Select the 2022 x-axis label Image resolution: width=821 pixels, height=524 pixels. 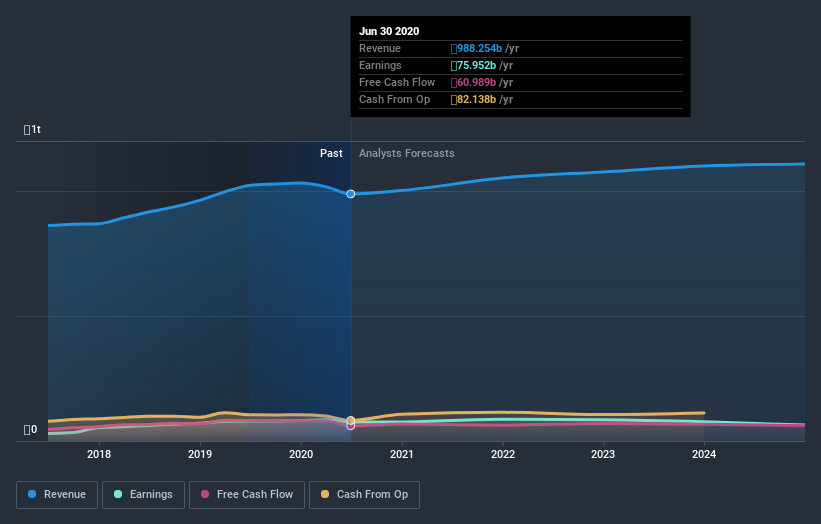click(503, 454)
